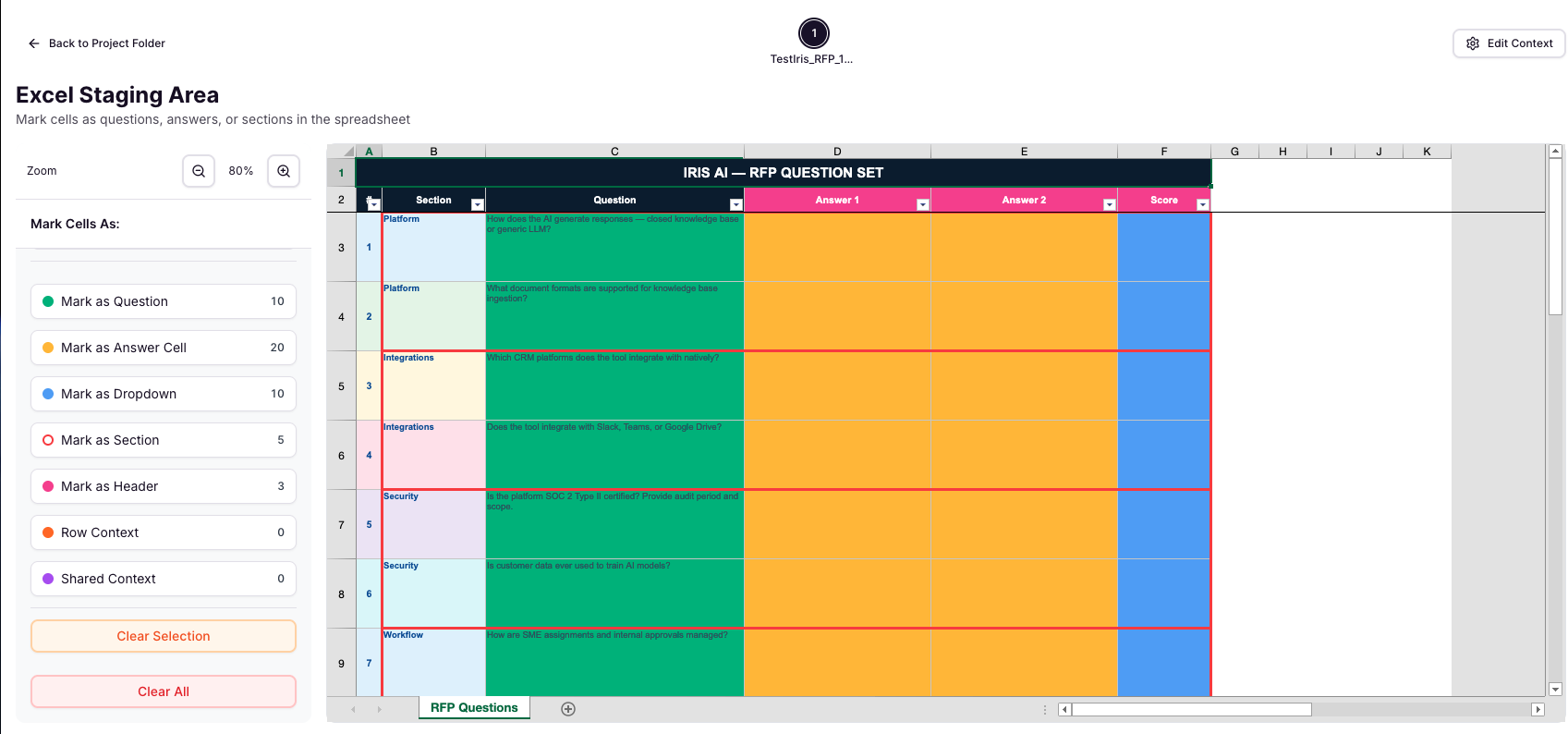
Task: Click the horizontal scrollbar left arrow
Action: click(1064, 710)
